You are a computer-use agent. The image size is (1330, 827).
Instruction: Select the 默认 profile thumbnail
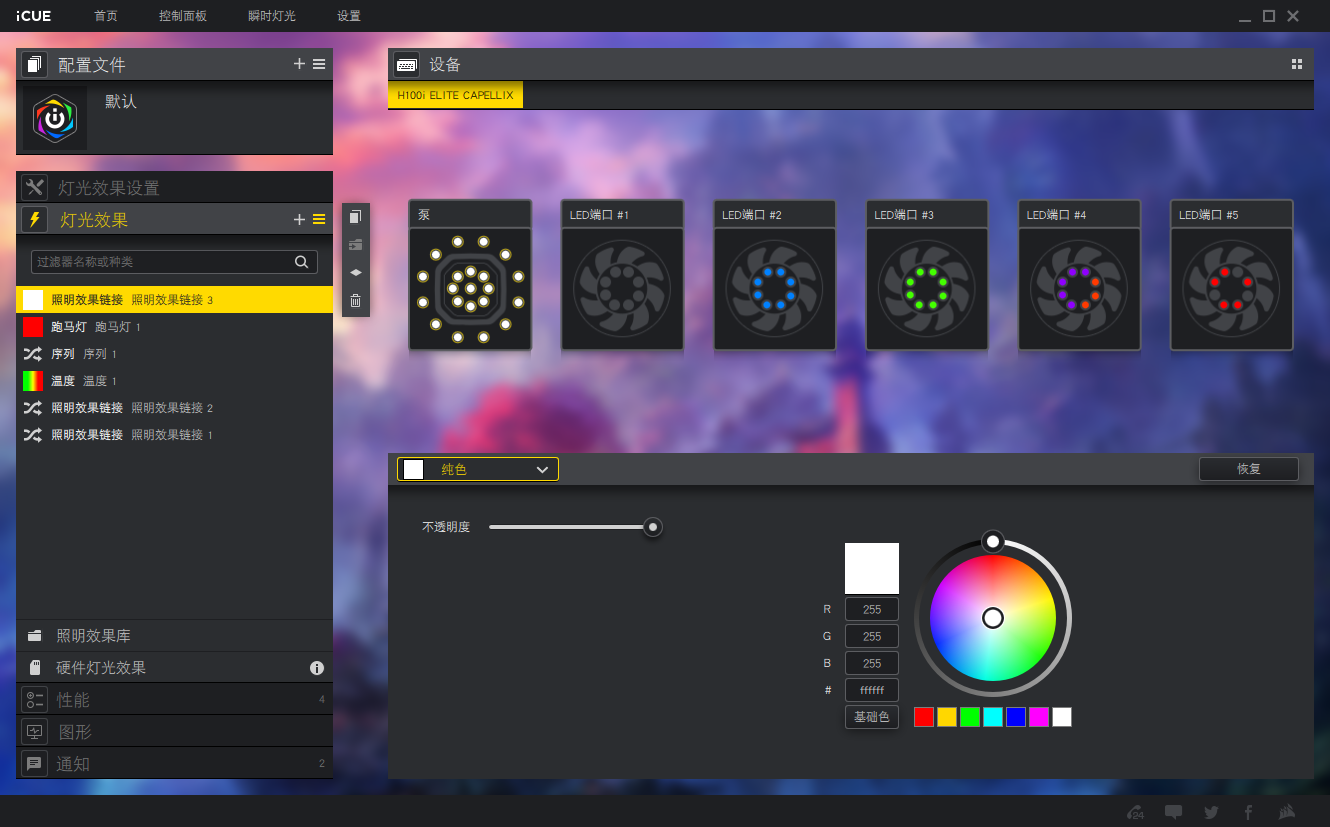click(x=55, y=118)
